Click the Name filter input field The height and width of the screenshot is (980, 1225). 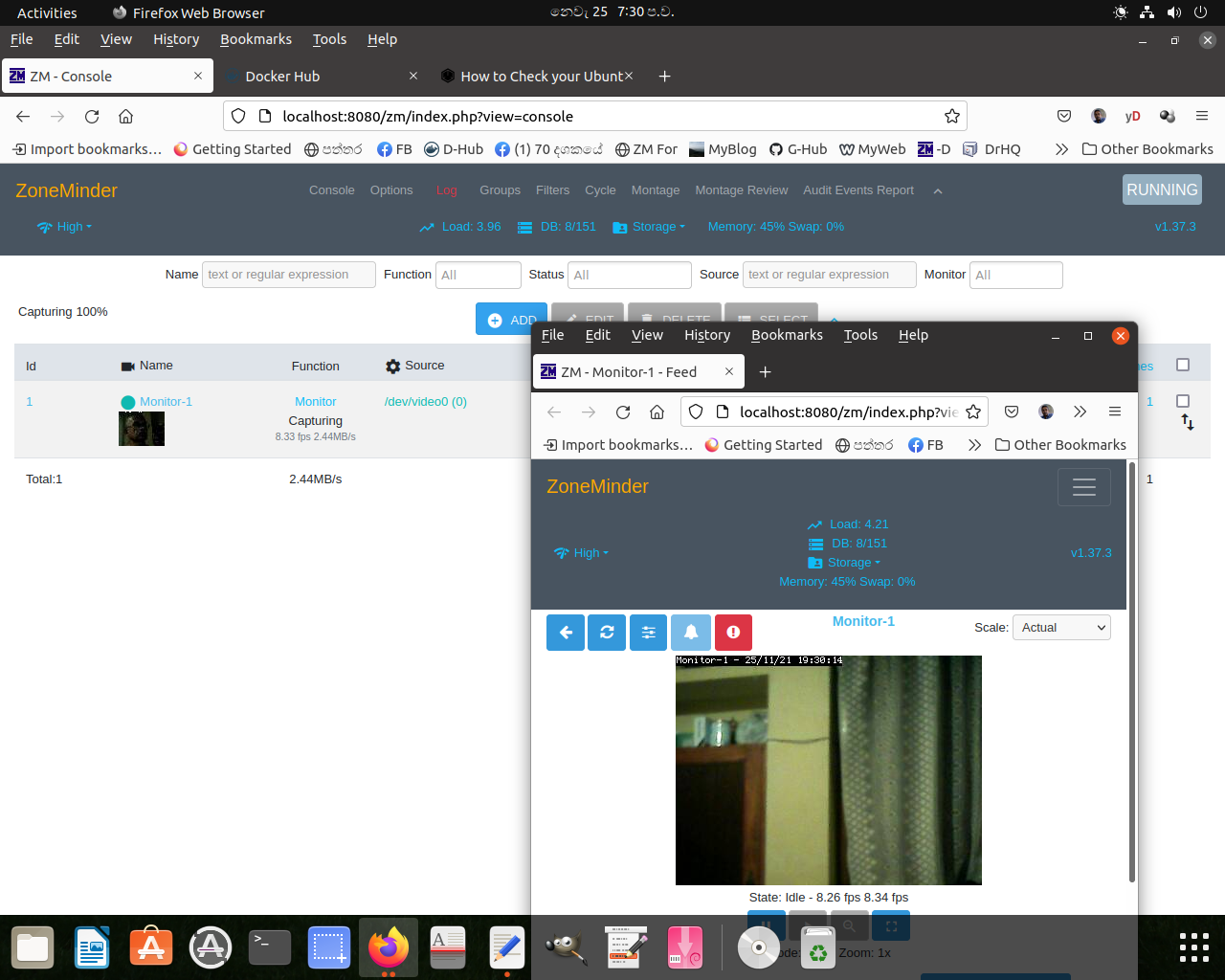288,275
